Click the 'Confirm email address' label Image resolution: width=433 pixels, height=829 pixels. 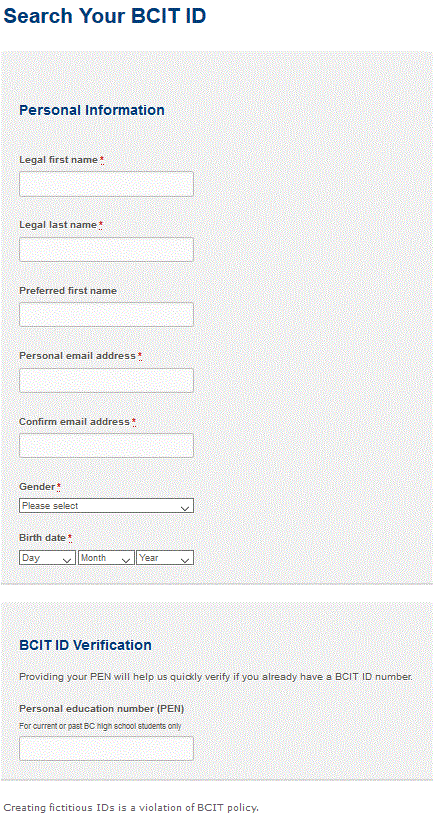click(x=75, y=422)
